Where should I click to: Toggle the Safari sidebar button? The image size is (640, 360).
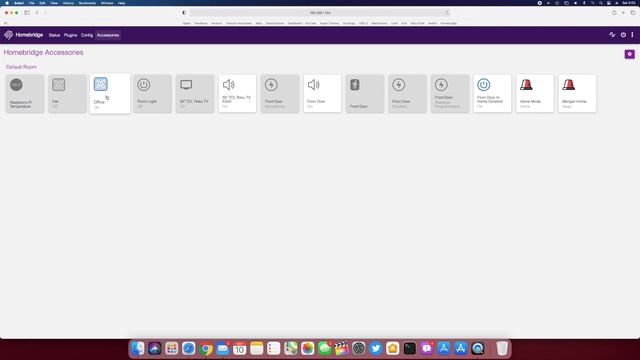pos(27,13)
